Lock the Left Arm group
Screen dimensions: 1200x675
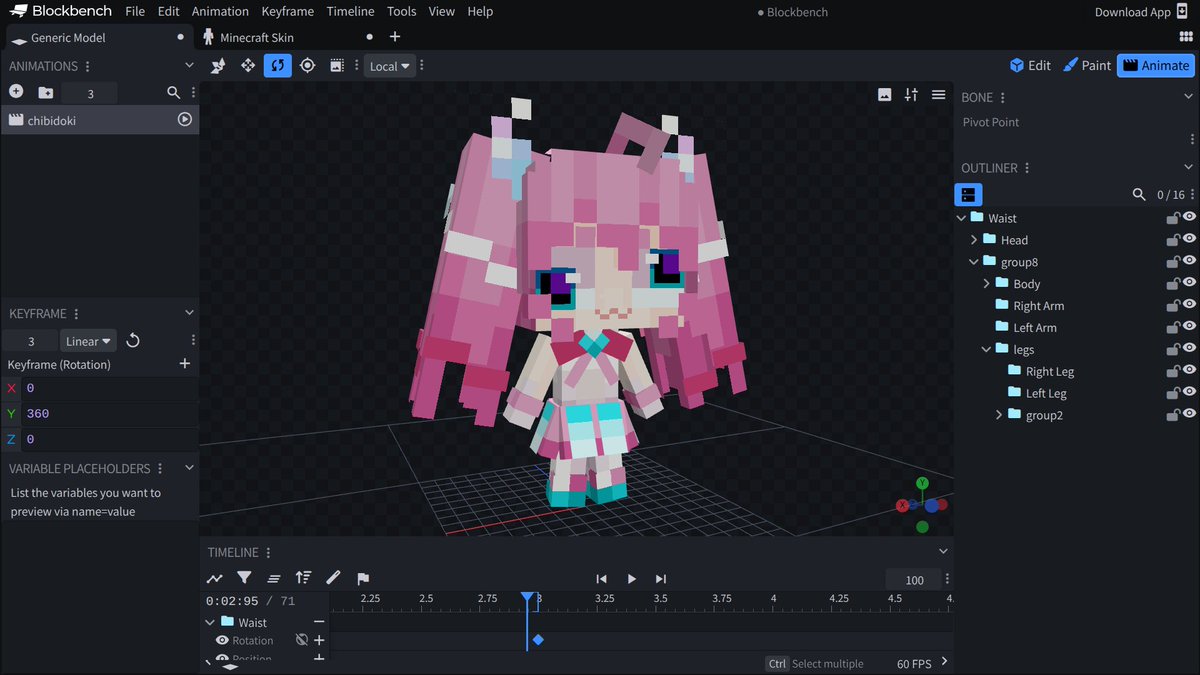1173,327
